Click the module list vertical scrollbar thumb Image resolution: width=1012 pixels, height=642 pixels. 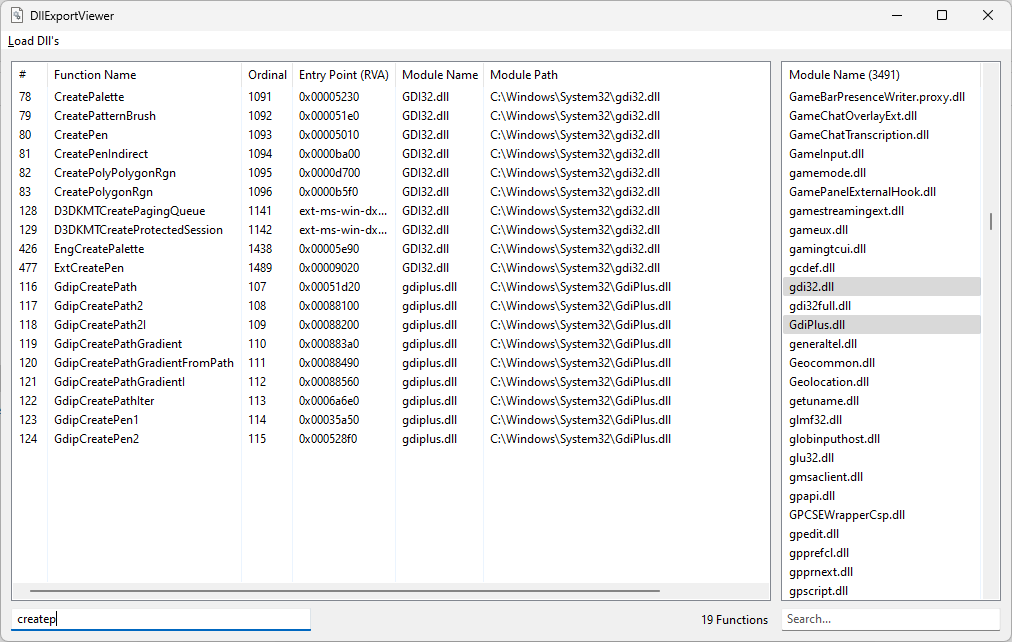991,221
